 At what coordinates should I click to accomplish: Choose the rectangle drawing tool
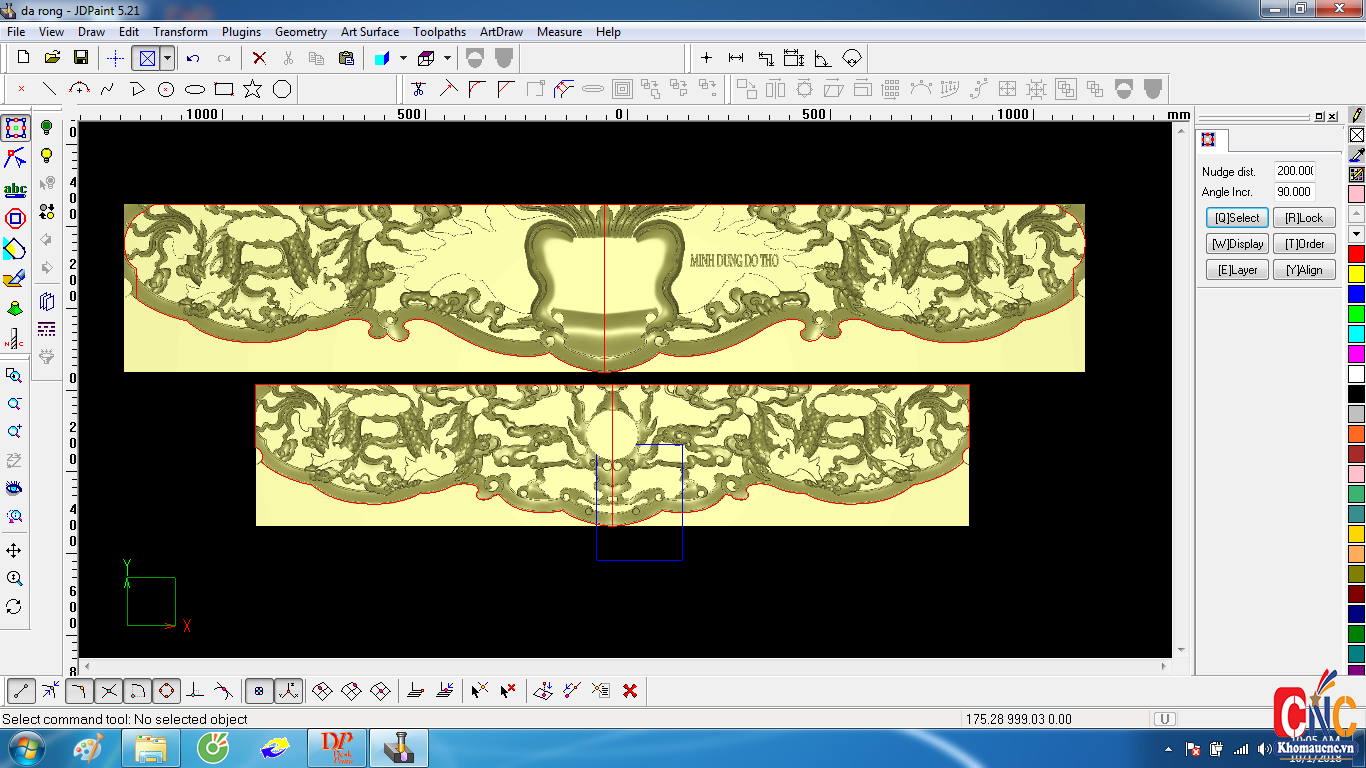(x=224, y=89)
